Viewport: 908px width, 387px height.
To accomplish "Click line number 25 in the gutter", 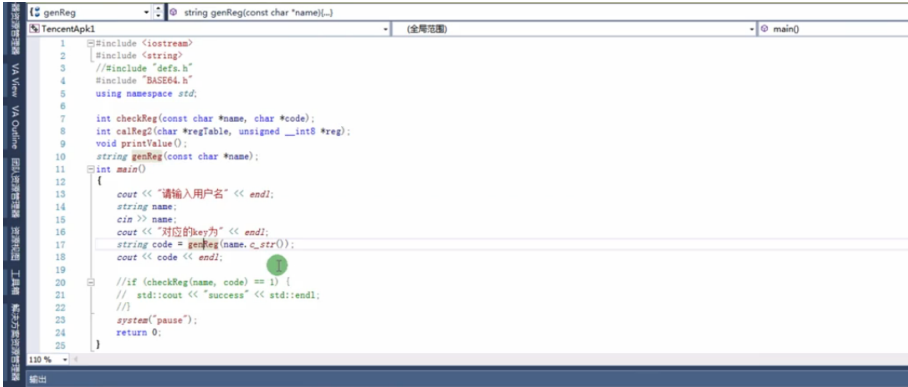I will click(x=61, y=345).
